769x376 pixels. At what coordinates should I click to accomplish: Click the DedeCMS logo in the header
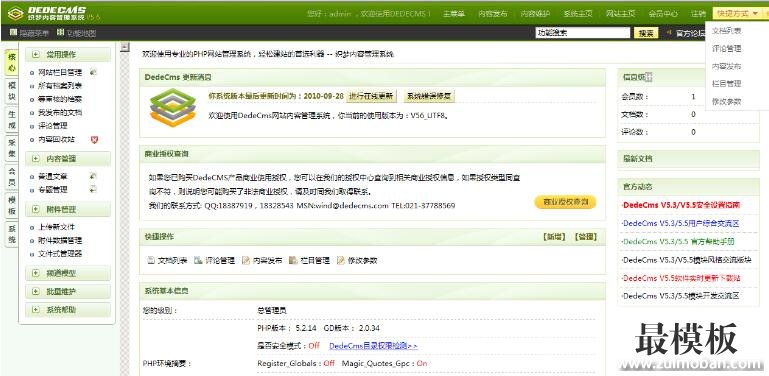53,13
